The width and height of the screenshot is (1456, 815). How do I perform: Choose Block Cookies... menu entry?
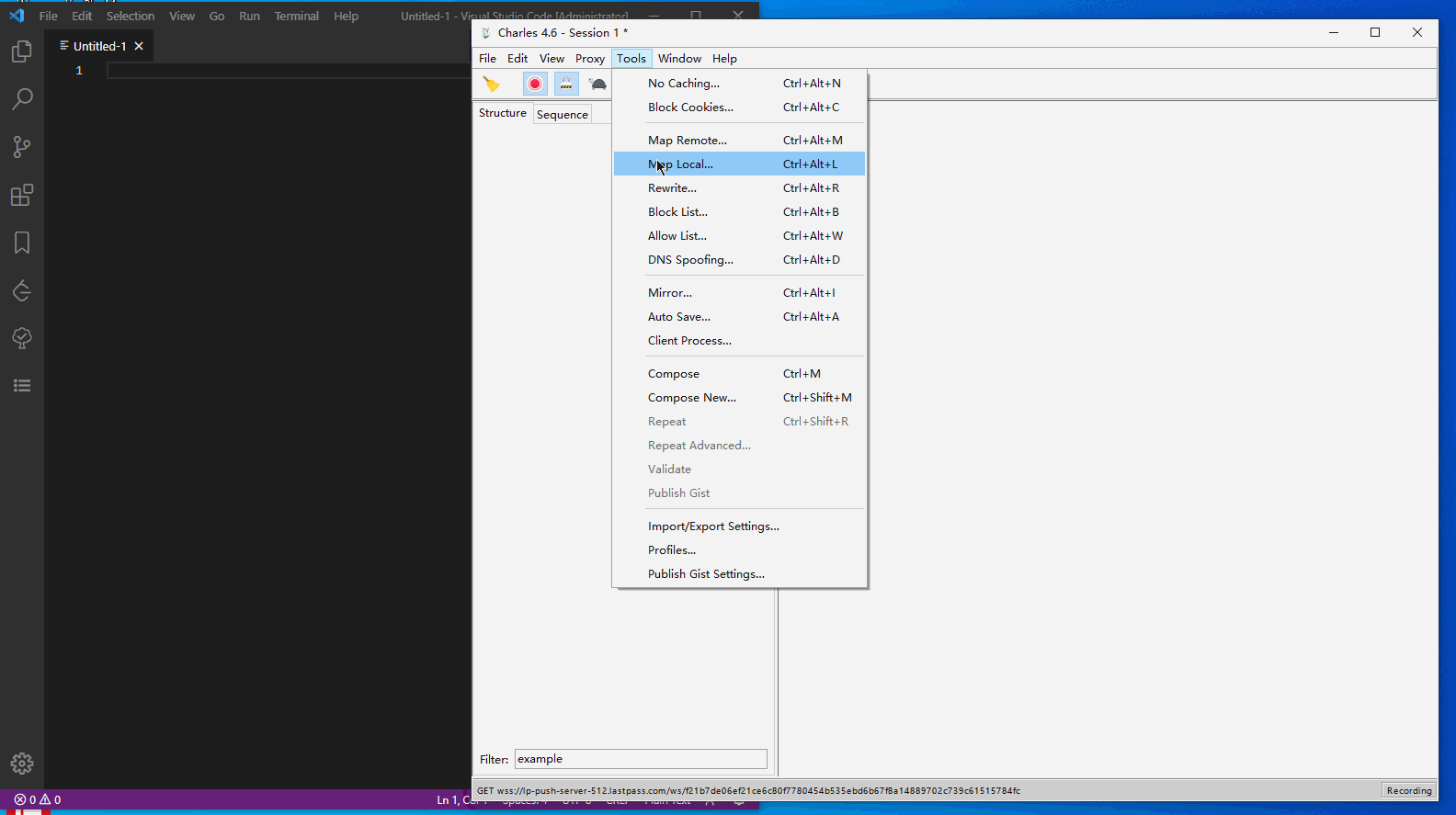[x=739, y=108]
